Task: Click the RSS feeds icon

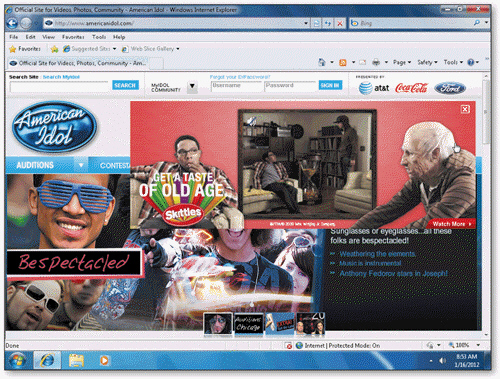Action: pos(342,62)
